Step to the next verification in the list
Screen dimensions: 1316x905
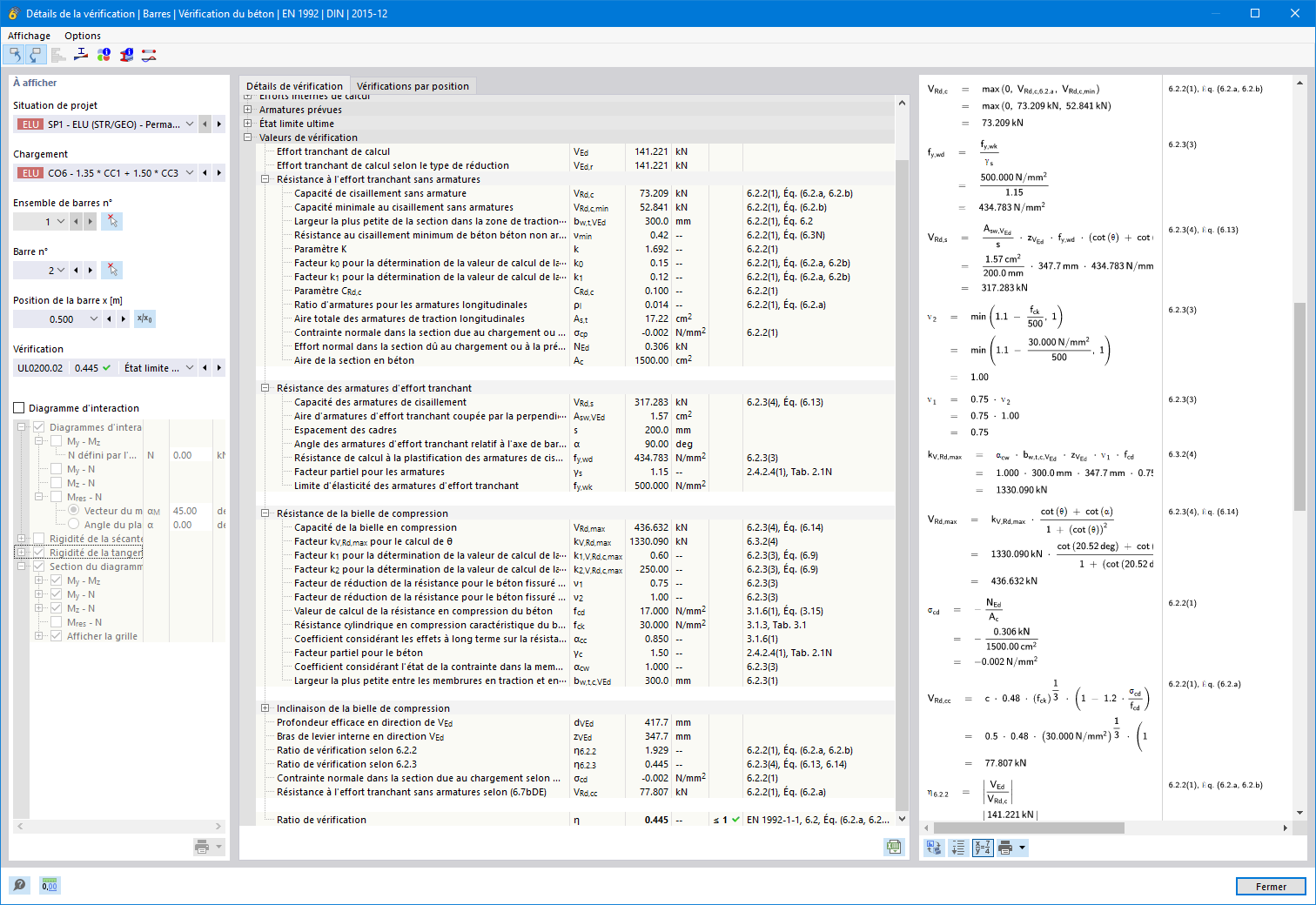click(x=219, y=368)
